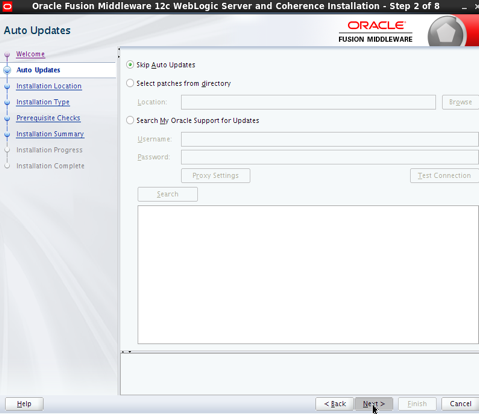Open Proxy Settings
This screenshot has width=479, height=414.
point(216,175)
